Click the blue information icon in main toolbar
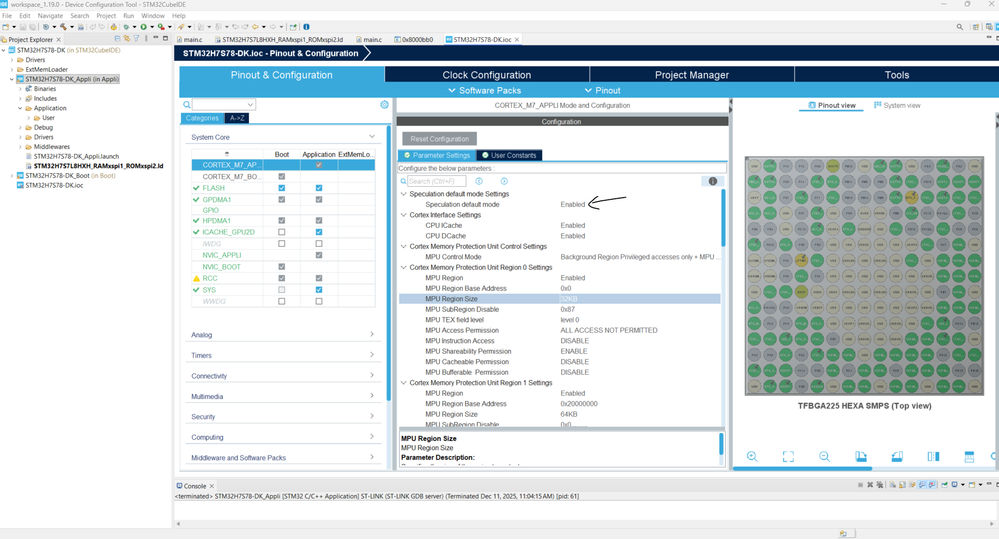Viewport: 999px width, 539px height. click(306, 27)
